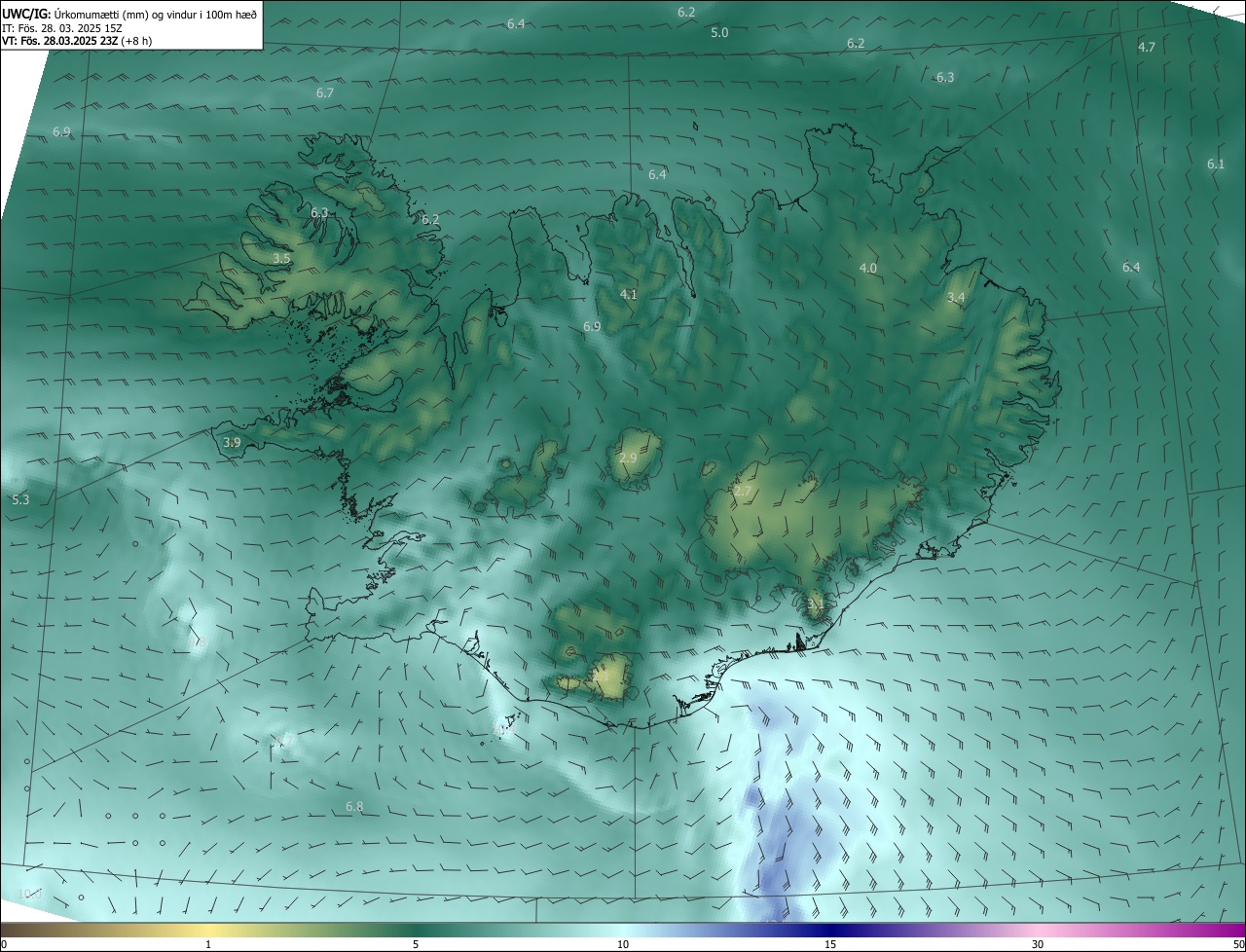
Task: Click the 10 tick on the colour scale
Action: point(623,944)
